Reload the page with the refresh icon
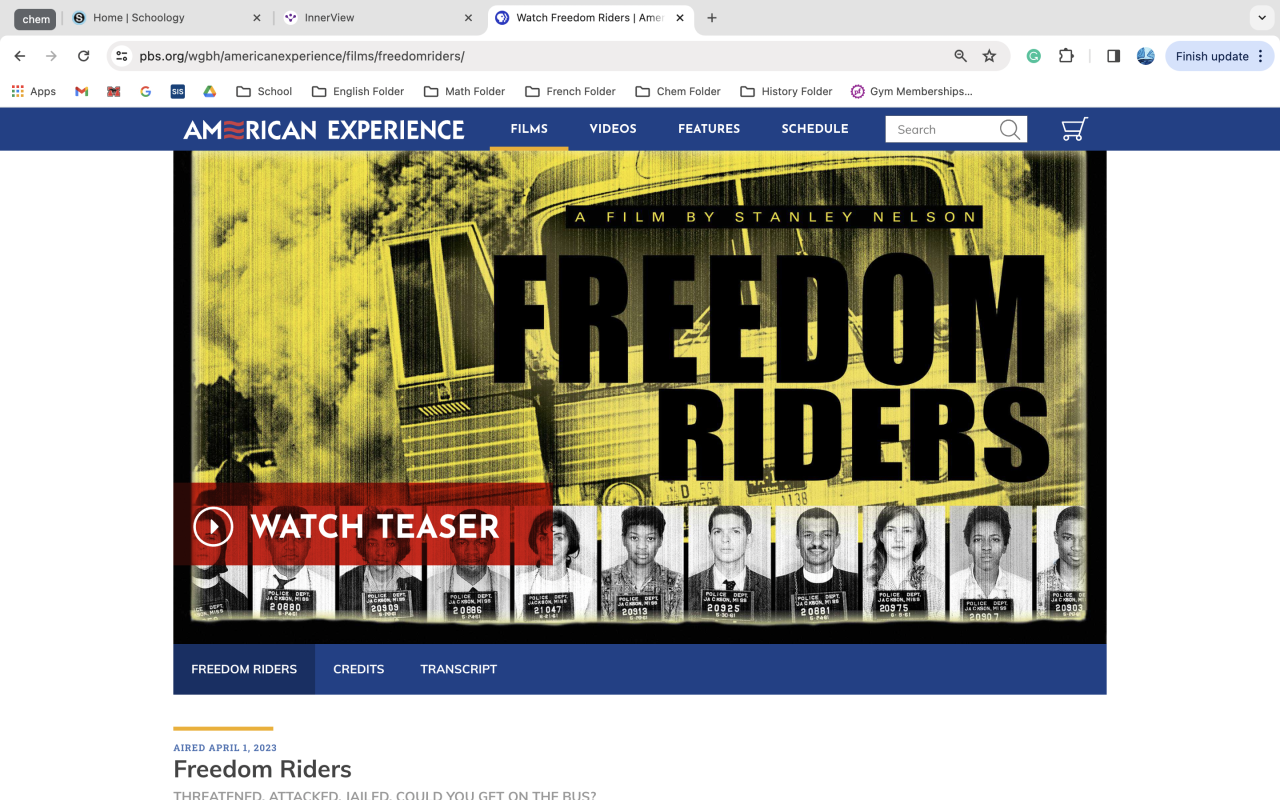1280x800 pixels. (84, 56)
